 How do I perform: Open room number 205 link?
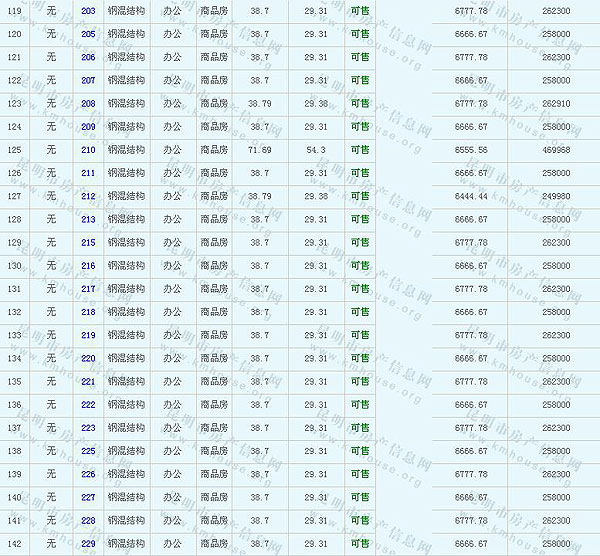(88, 34)
